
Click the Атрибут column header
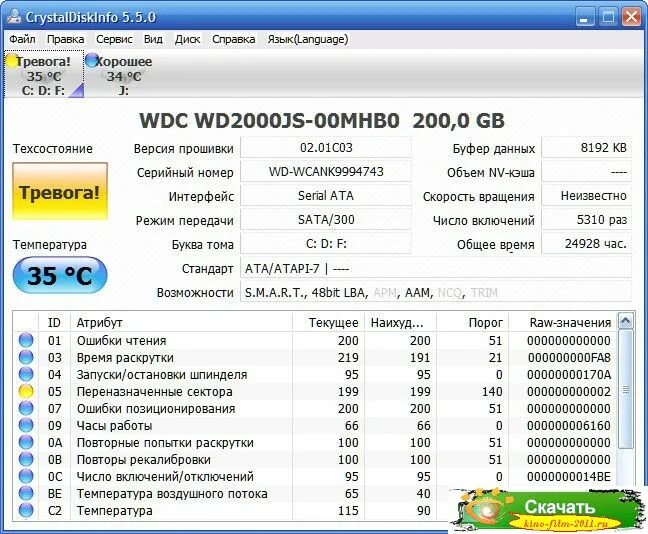tap(182, 322)
